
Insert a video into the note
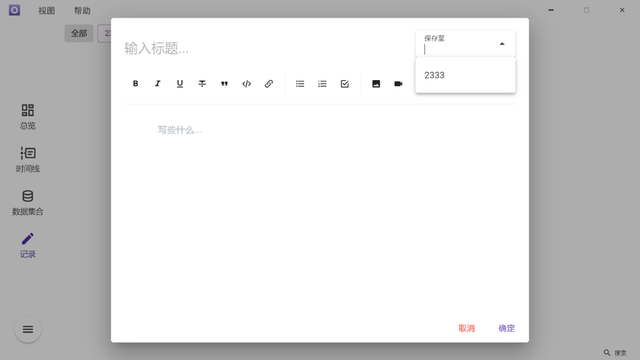point(398,84)
